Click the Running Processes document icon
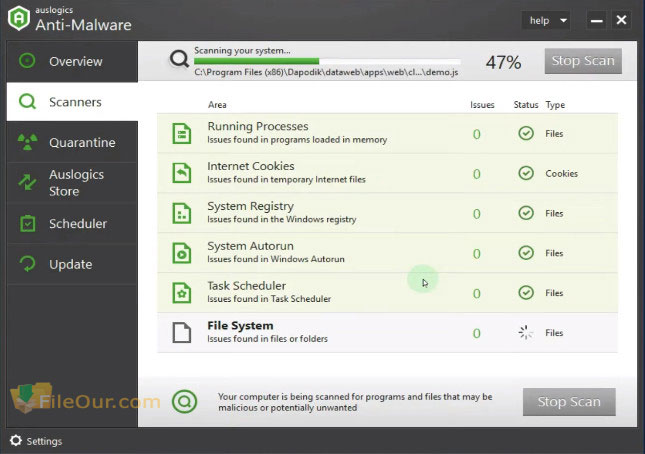Screen dimensions: 645x454 (181, 133)
